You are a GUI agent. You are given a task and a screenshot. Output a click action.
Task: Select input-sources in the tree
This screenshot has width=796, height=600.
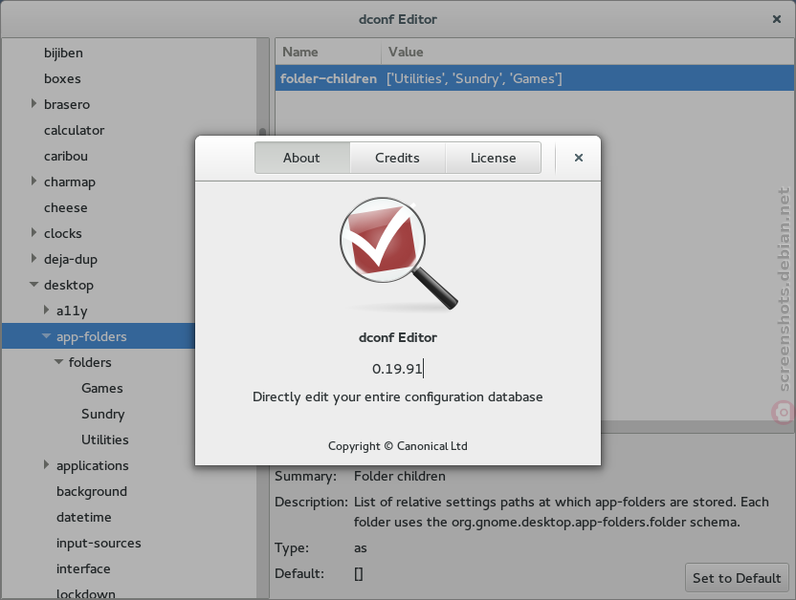[98, 543]
